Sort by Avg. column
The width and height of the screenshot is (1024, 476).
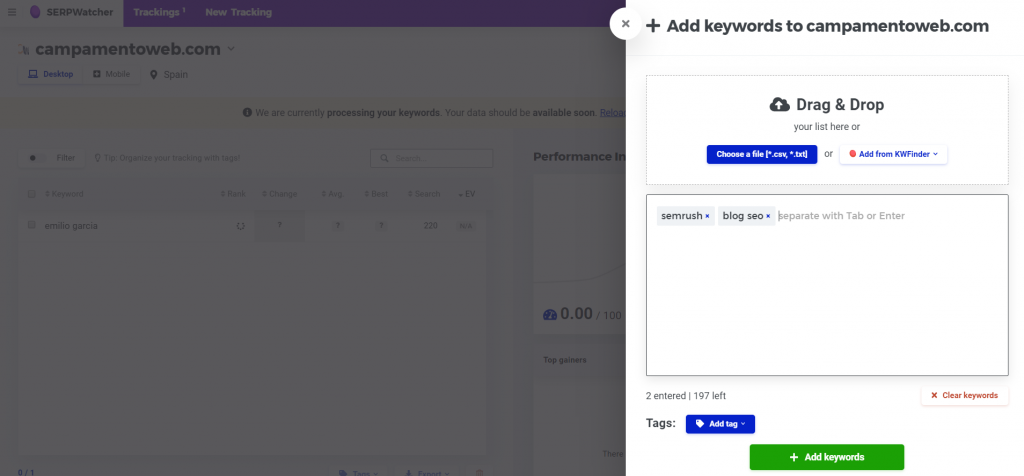[332, 194]
